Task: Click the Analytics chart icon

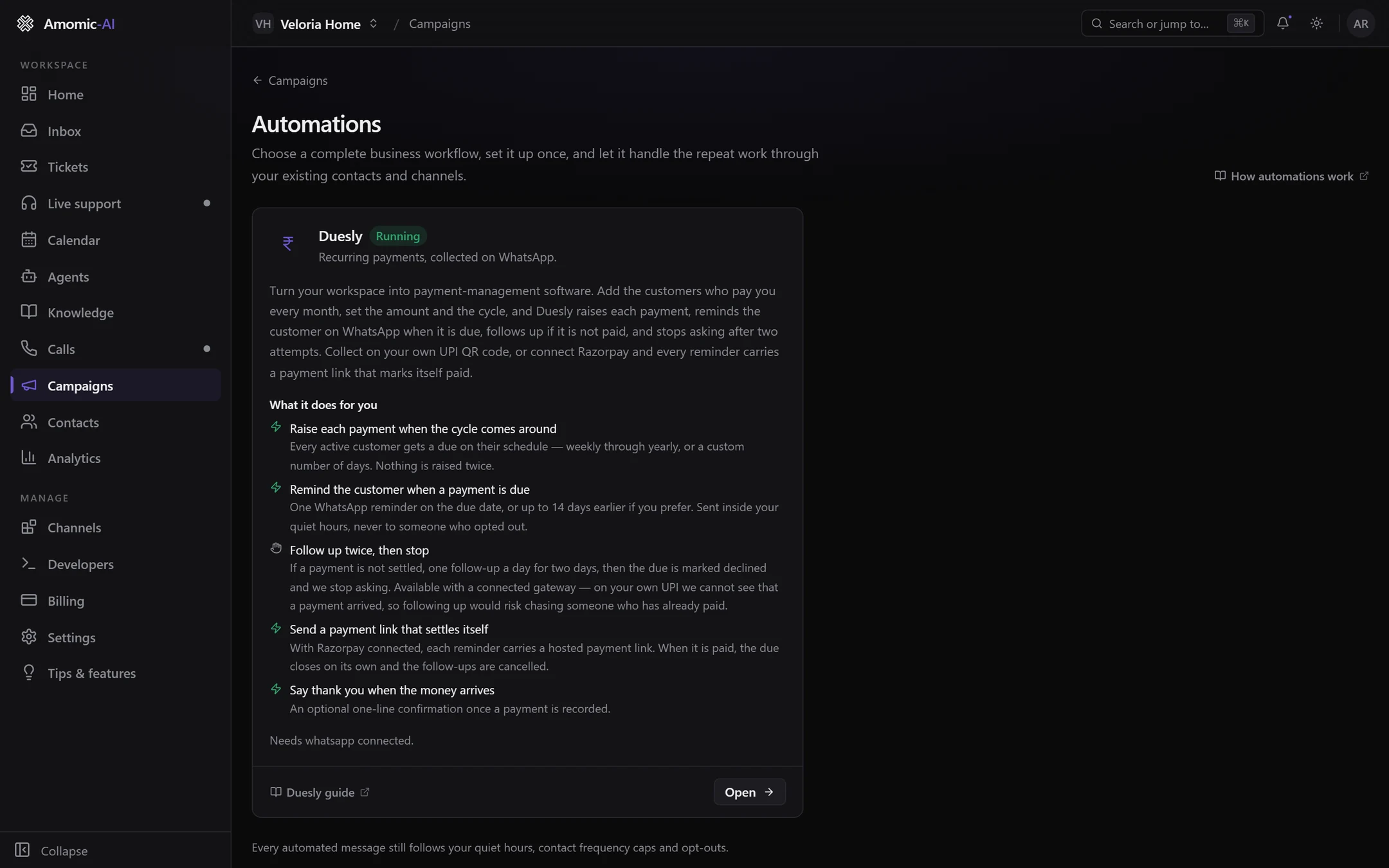Action: pyautogui.click(x=28, y=458)
